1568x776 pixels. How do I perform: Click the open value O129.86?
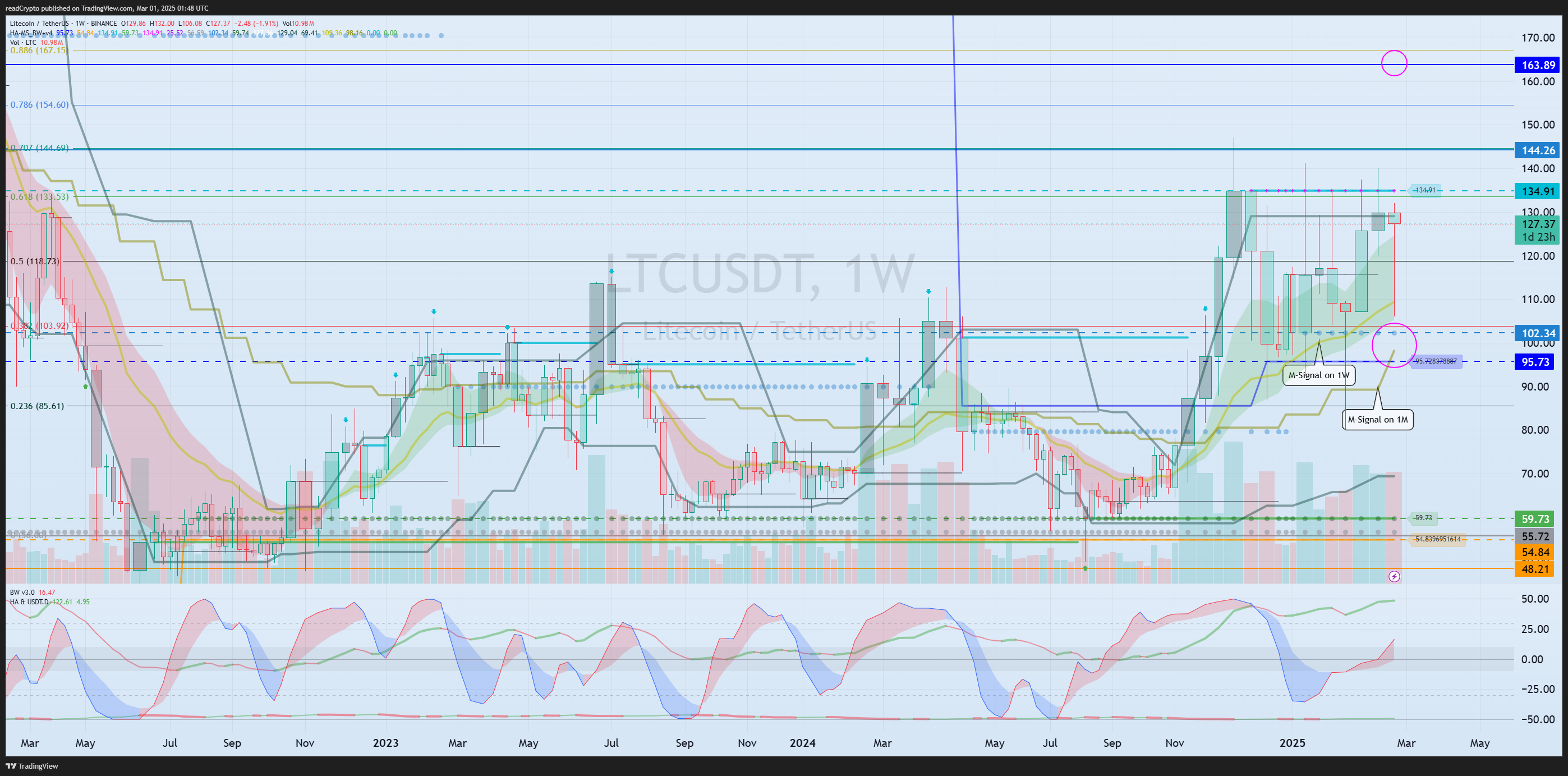coord(134,24)
